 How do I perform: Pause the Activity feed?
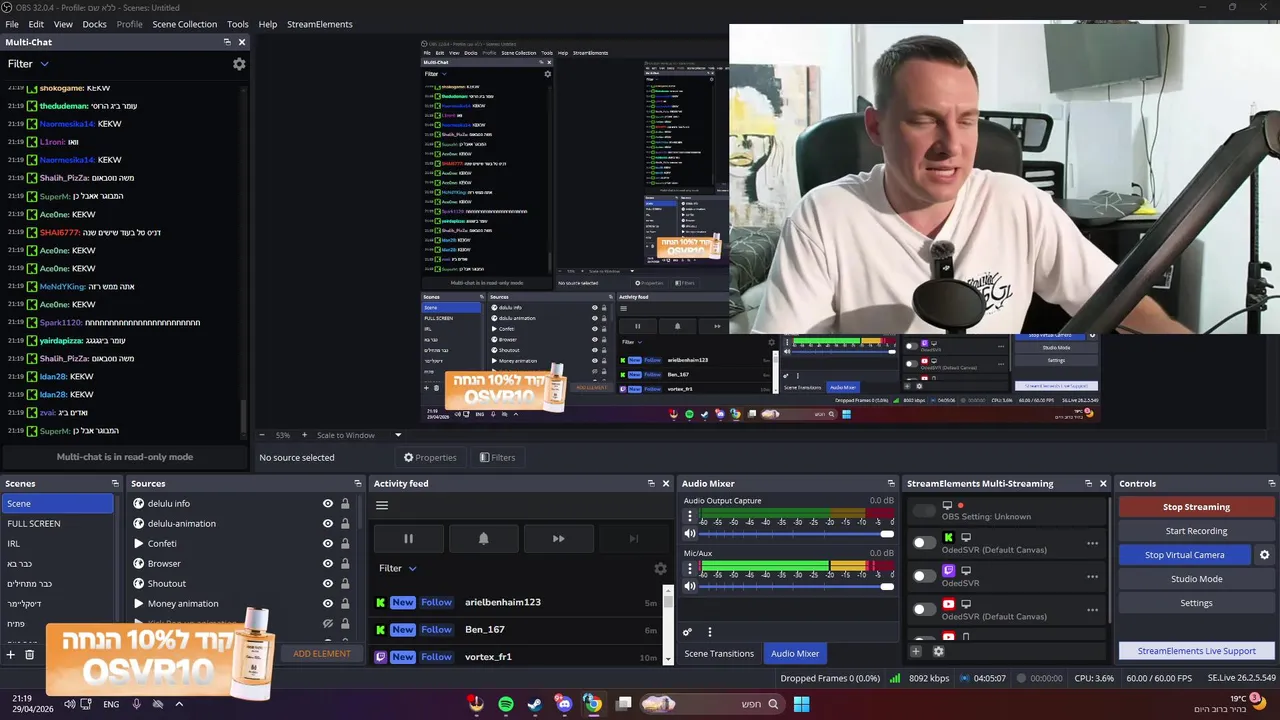[408, 539]
